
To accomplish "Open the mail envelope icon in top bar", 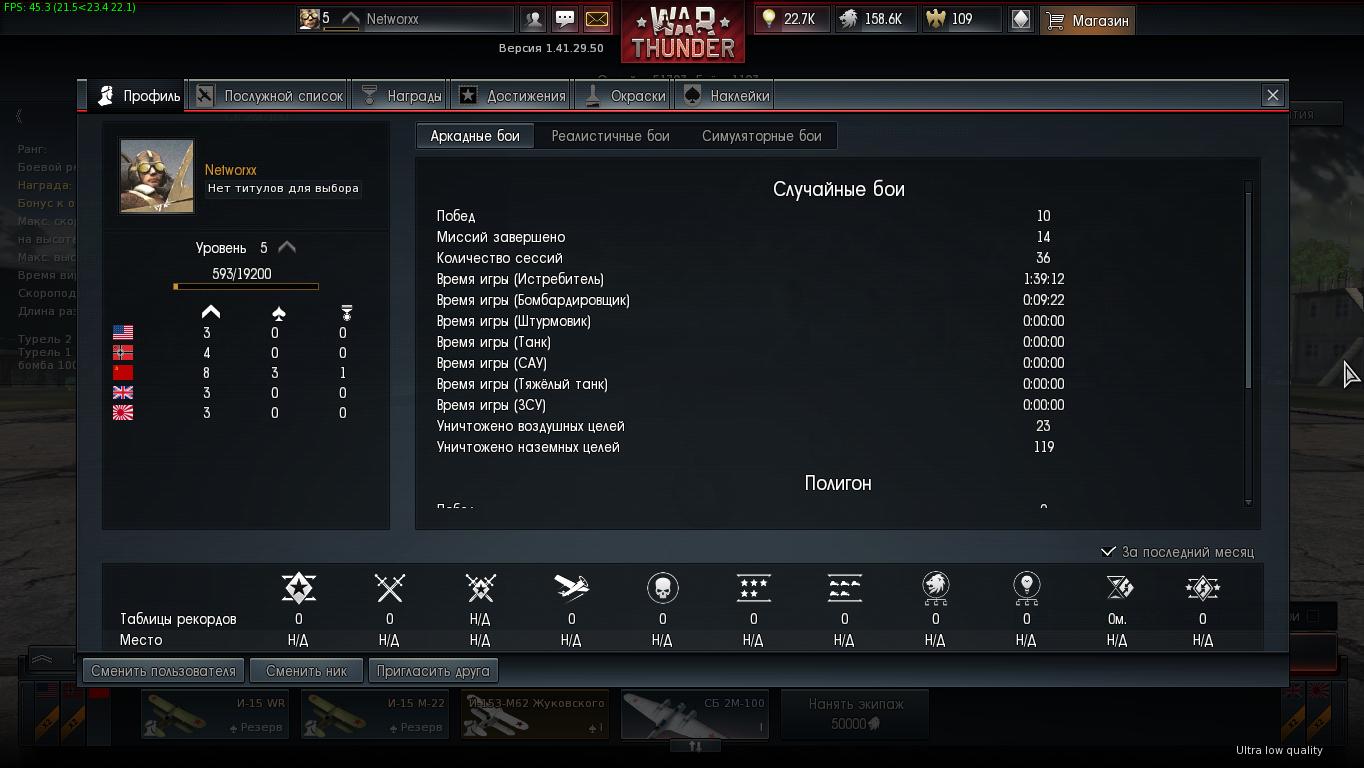I will (596, 19).
